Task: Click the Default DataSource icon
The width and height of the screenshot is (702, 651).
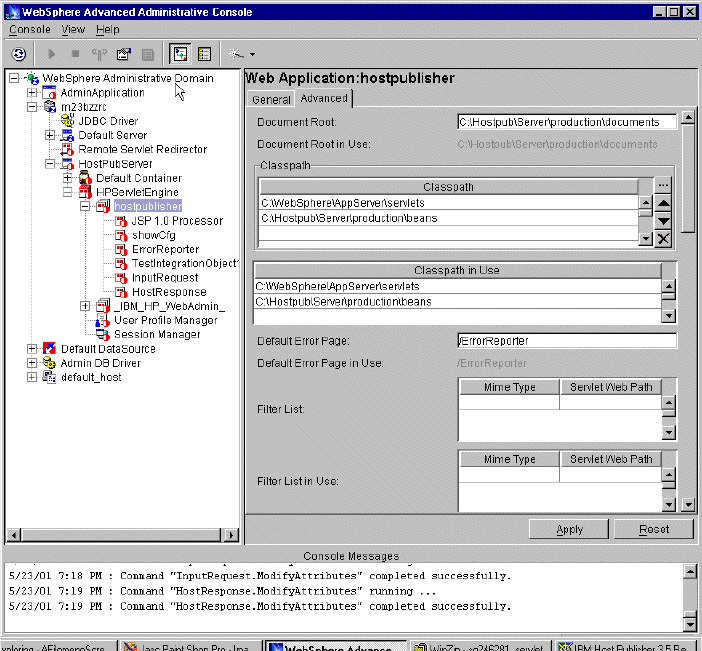Action: click(x=49, y=348)
